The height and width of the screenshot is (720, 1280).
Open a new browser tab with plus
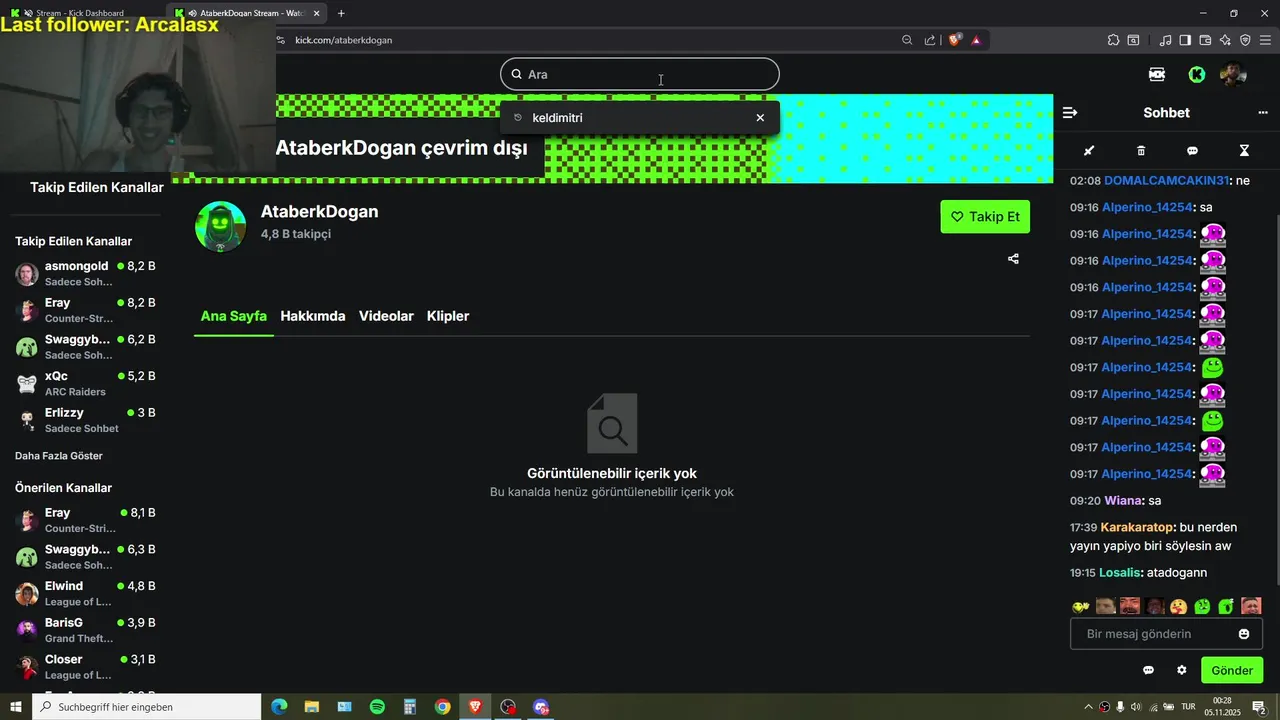click(x=341, y=13)
